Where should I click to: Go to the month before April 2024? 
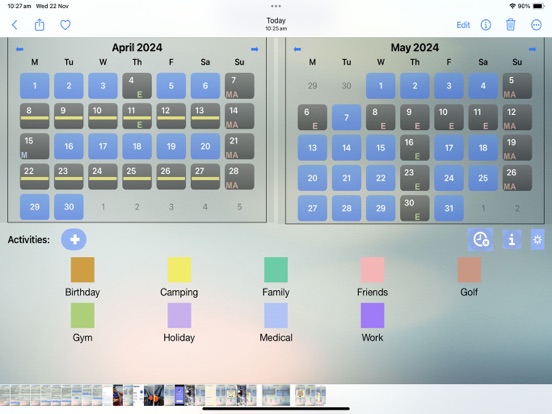[20, 49]
